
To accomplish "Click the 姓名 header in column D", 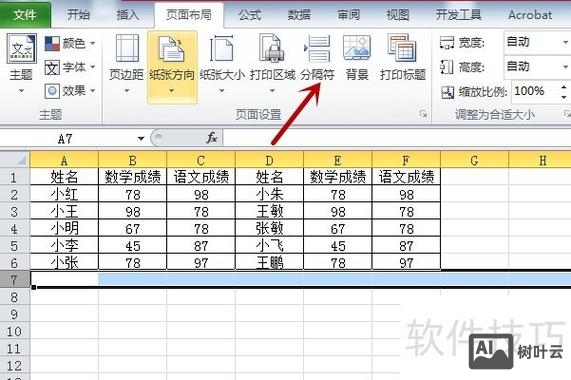I will pos(269,177).
